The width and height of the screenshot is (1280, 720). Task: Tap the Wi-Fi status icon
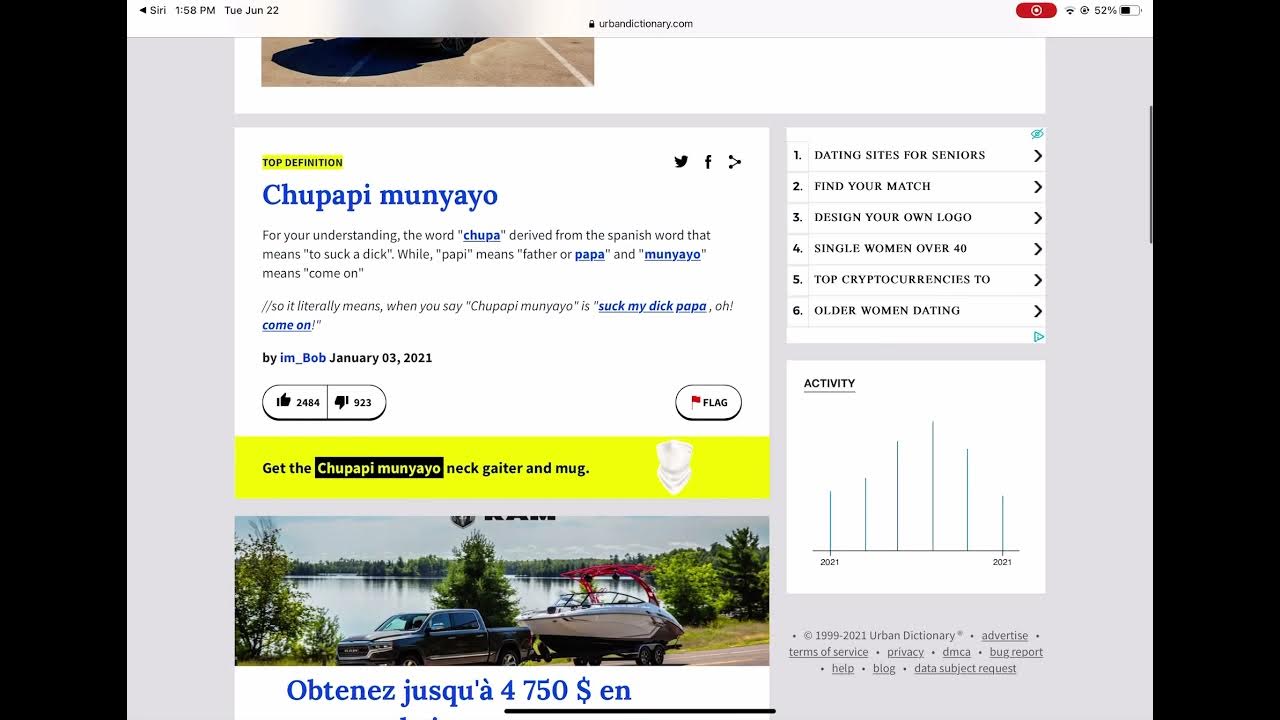(x=1069, y=10)
